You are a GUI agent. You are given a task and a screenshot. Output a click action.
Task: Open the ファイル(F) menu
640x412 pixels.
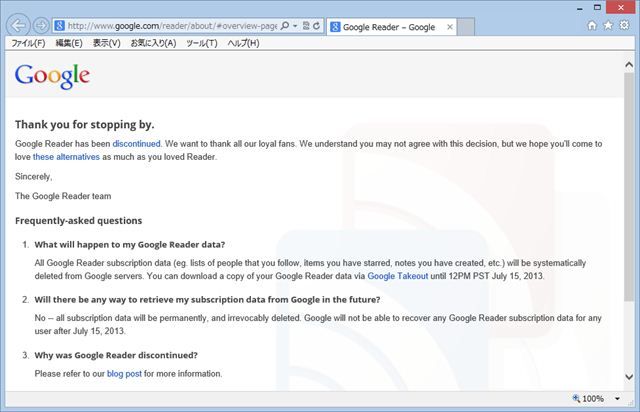[x=28, y=43]
